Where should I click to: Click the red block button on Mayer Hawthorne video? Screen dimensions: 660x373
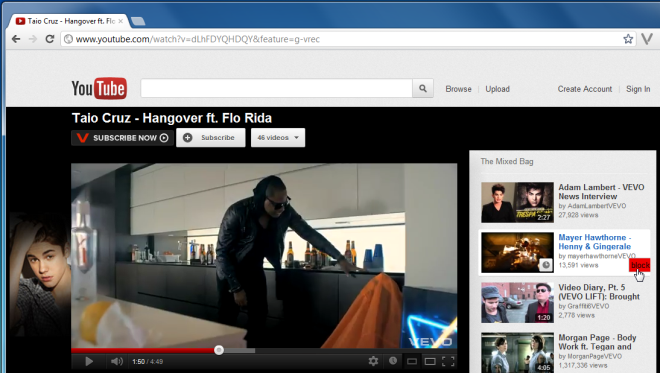coord(640,265)
